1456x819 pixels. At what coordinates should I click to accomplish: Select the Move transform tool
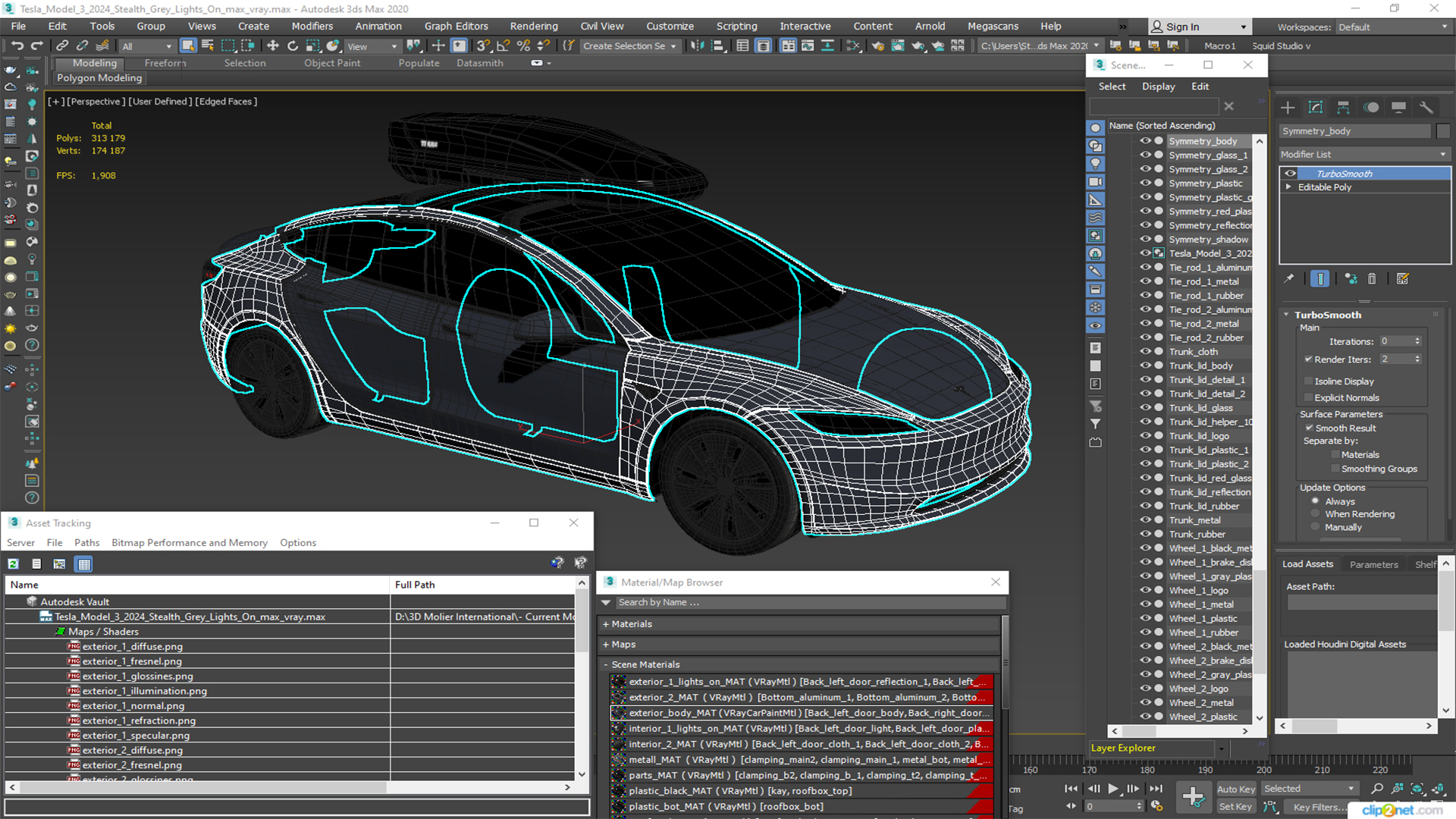point(273,45)
